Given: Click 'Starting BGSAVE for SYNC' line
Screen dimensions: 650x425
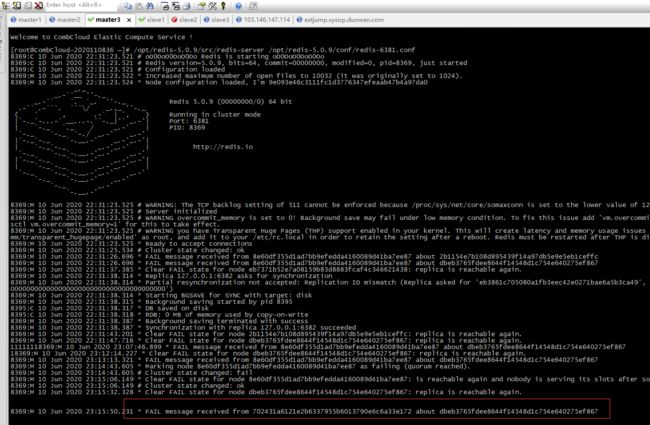Looking at the screenshot, I should pyautogui.click(x=161, y=295).
